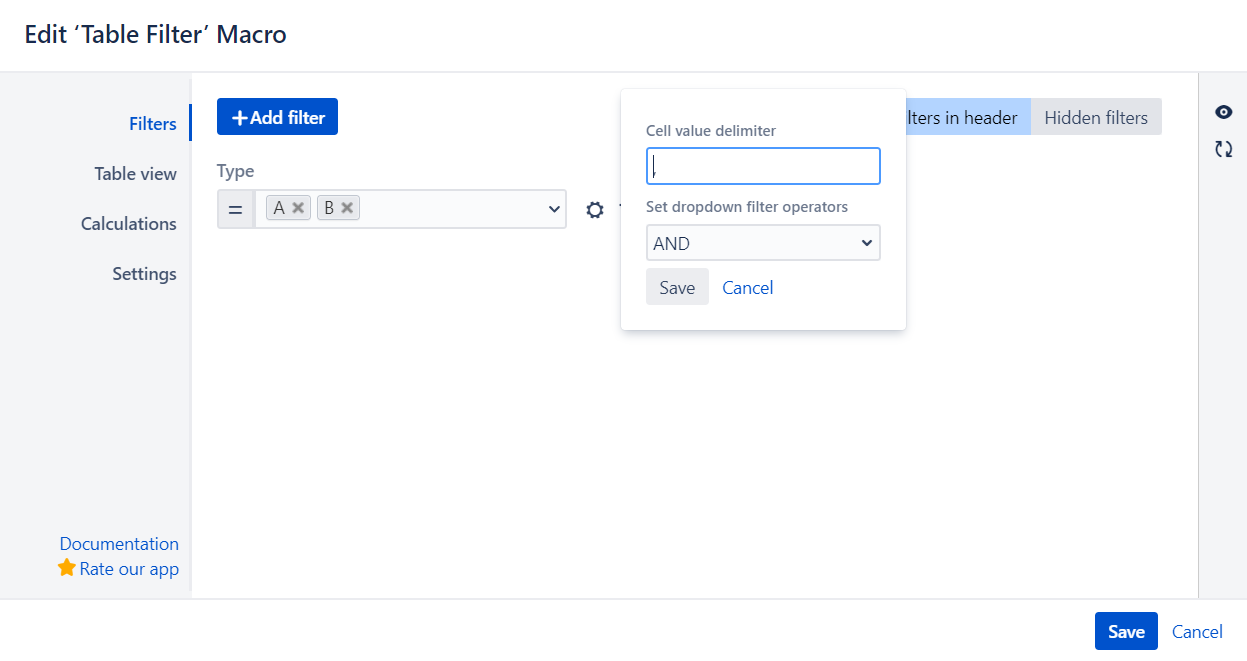The height and width of the screenshot is (661, 1247).
Task: Open the AND operator dropdown
Action: tap(763, 242)
